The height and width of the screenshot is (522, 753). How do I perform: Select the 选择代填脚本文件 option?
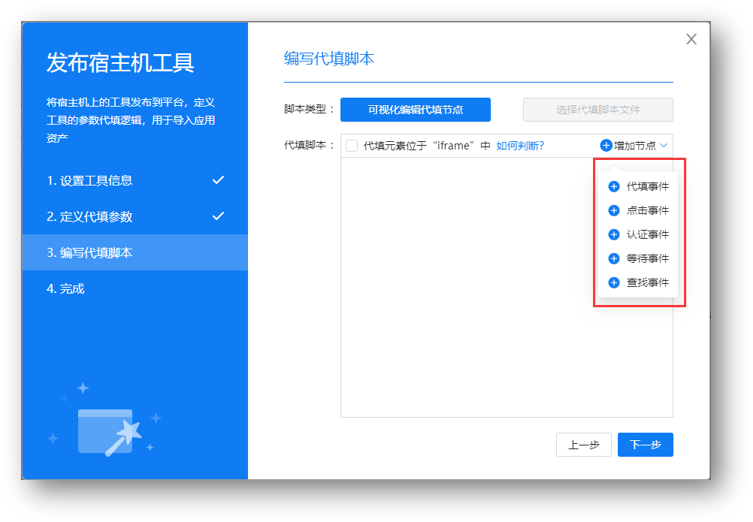(597, 109)
